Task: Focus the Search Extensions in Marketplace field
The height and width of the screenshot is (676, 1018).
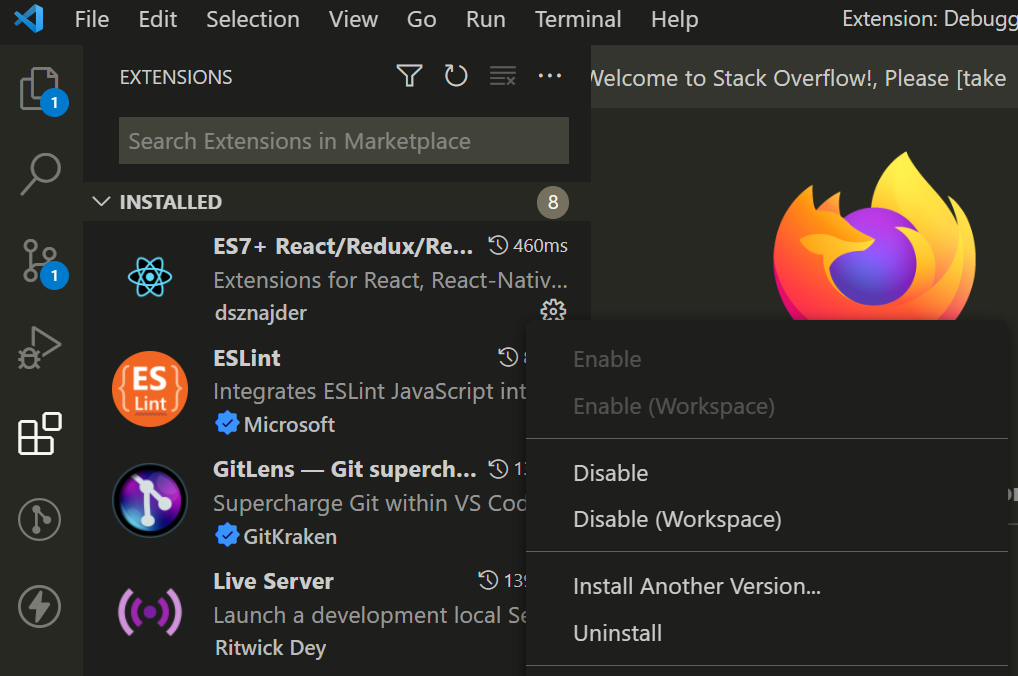Action: [x=344, y=141]
